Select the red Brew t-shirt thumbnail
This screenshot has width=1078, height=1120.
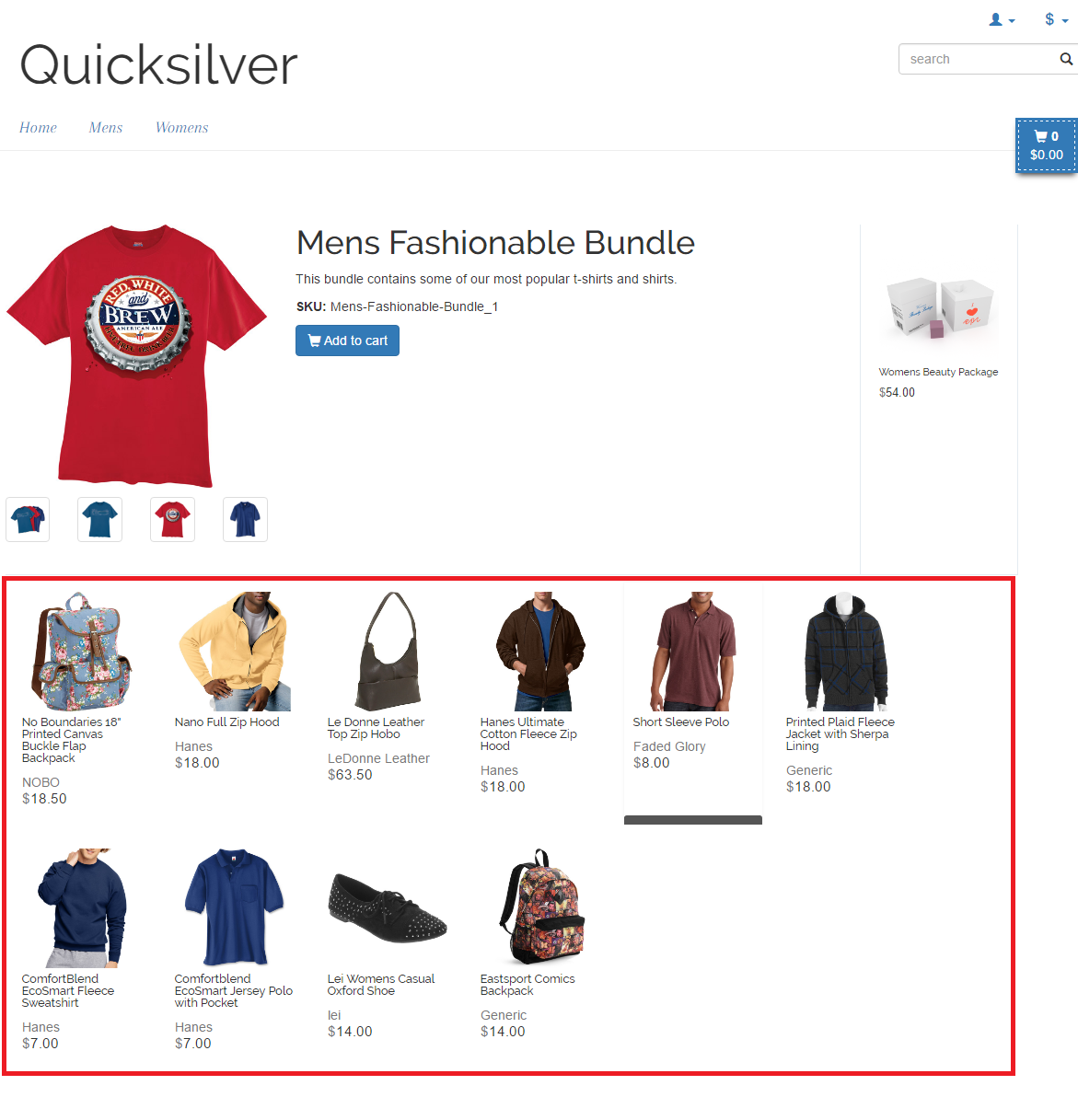tap(172, 519)
